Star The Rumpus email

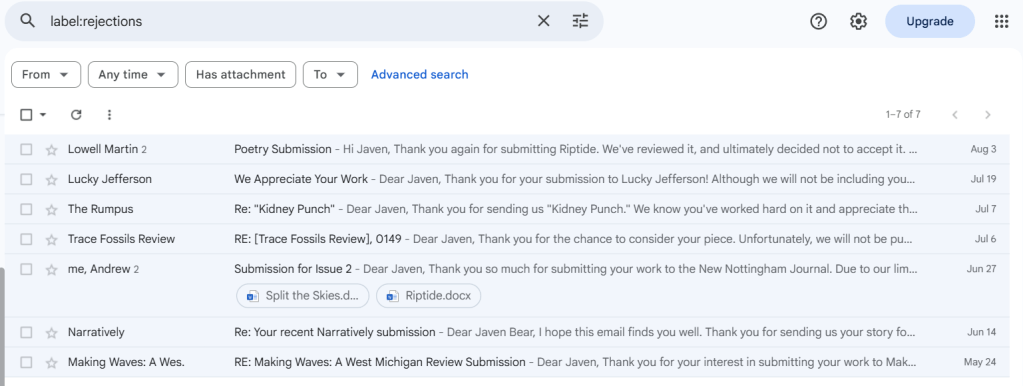click(x=52, y=209)
